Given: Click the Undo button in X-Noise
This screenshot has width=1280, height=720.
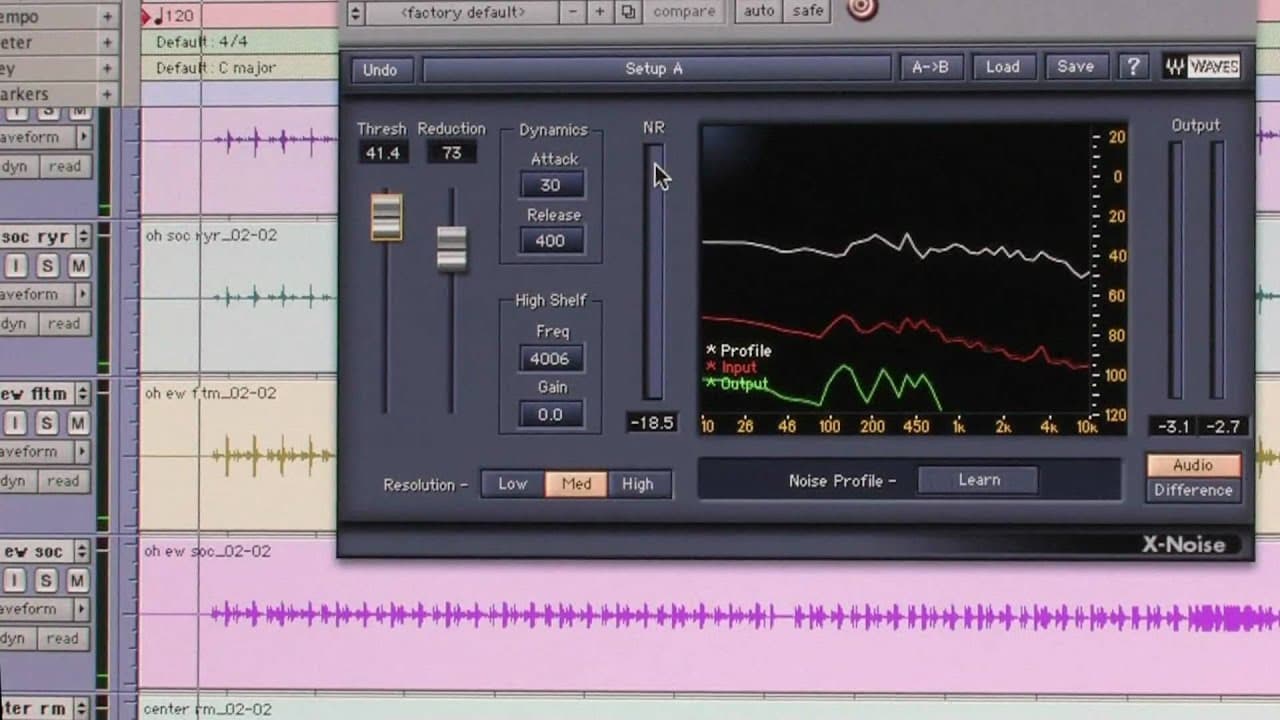Looking at the screenshot, I should (x=380, y=69).
